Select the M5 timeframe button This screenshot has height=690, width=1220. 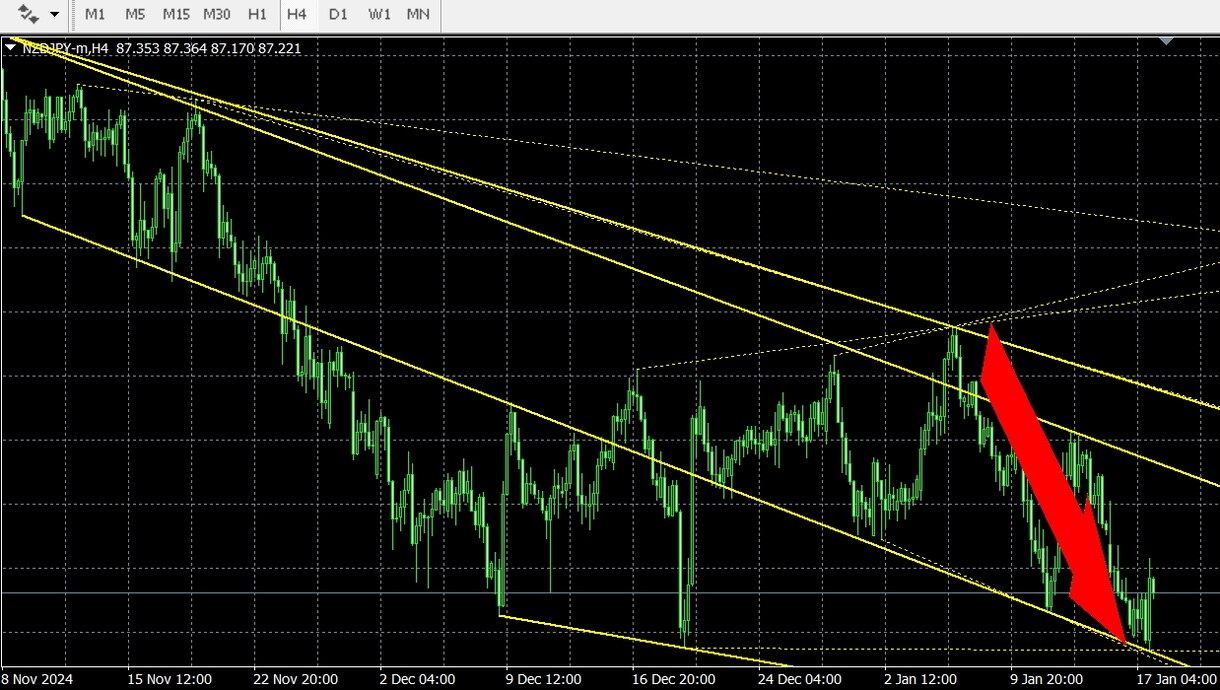point(135,15)
